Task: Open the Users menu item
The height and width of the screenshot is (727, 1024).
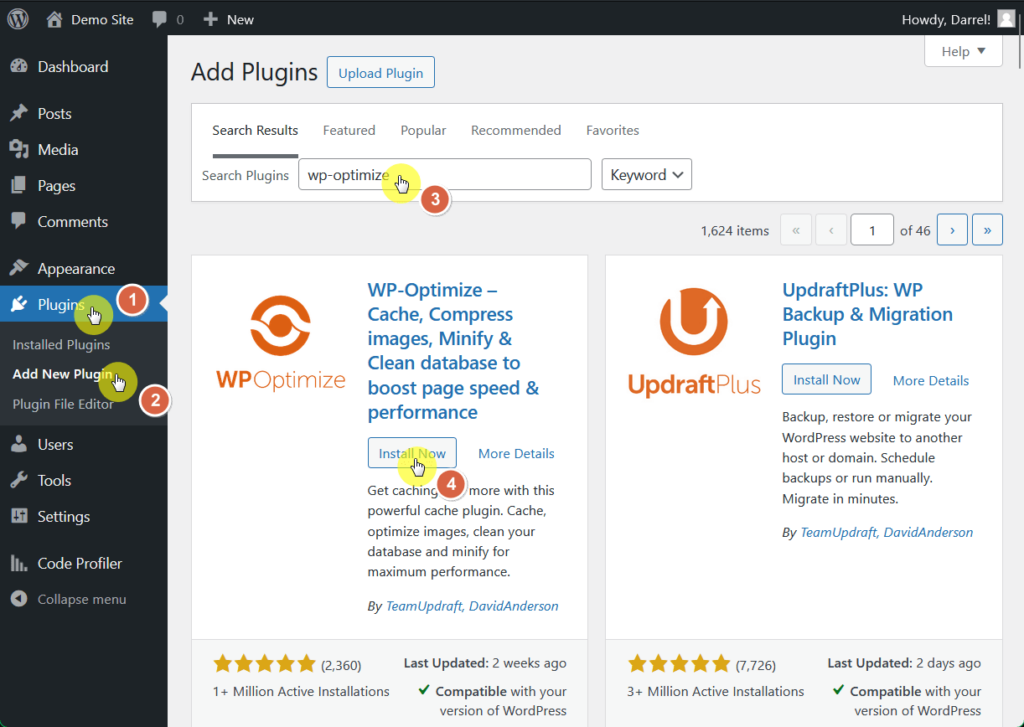Action: click(x=84, y=444)
